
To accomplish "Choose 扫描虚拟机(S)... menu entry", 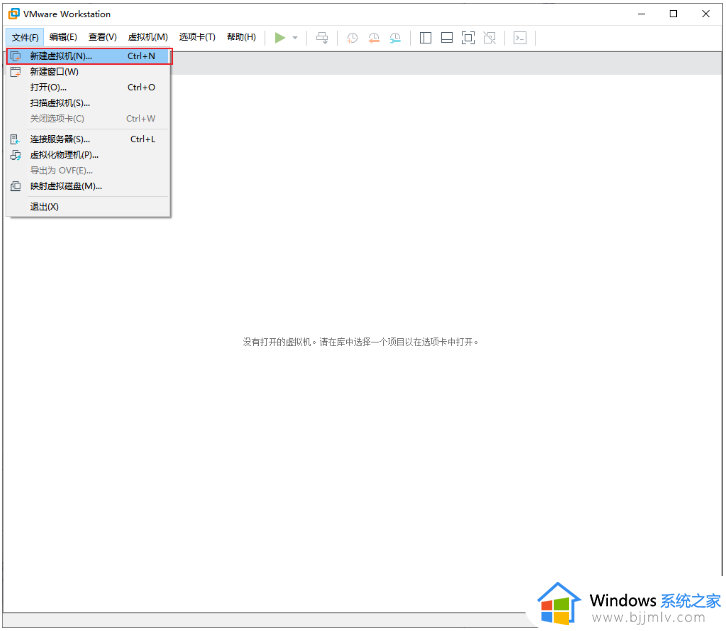I will coord(88,103).
